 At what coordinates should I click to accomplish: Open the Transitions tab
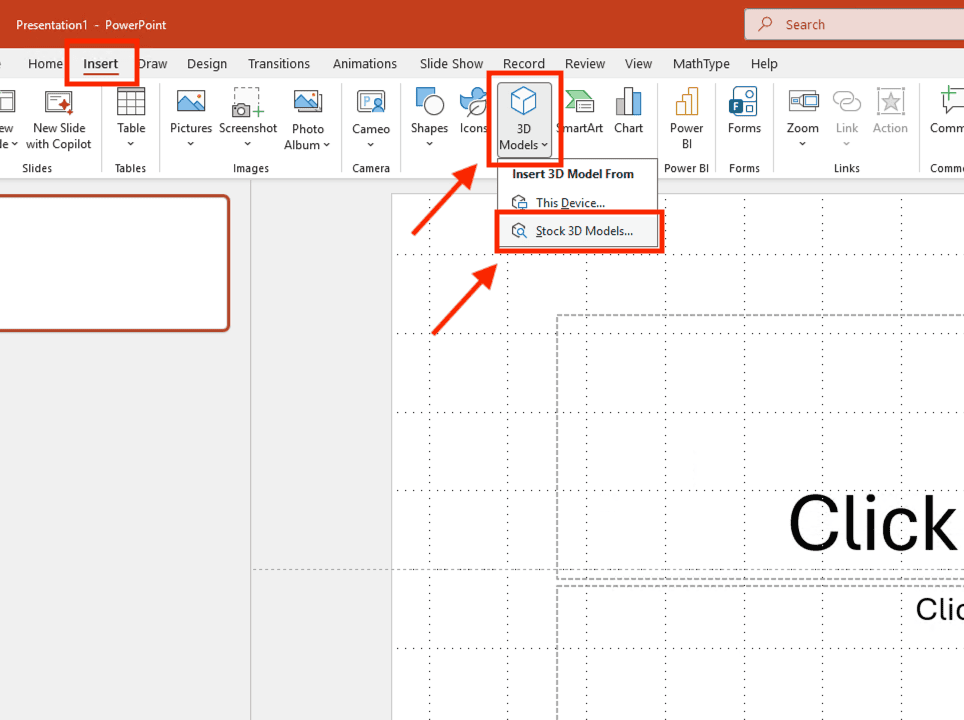coord(279,63)
